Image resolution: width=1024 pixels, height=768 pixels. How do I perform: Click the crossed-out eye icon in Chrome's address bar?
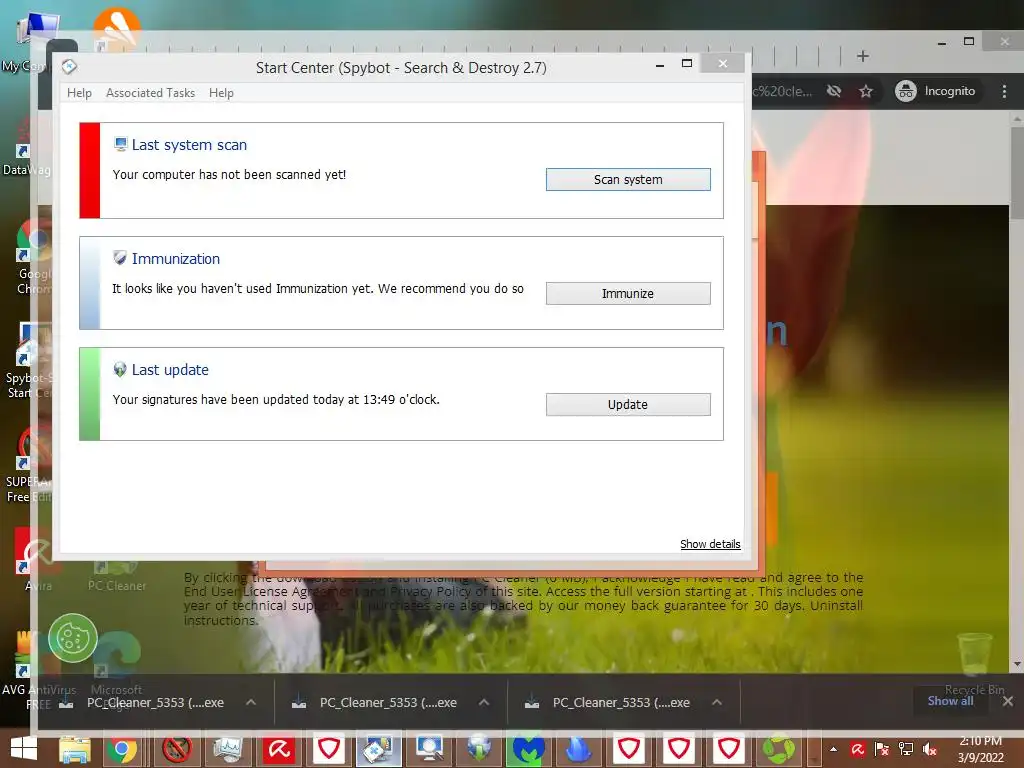click(834, 91)
